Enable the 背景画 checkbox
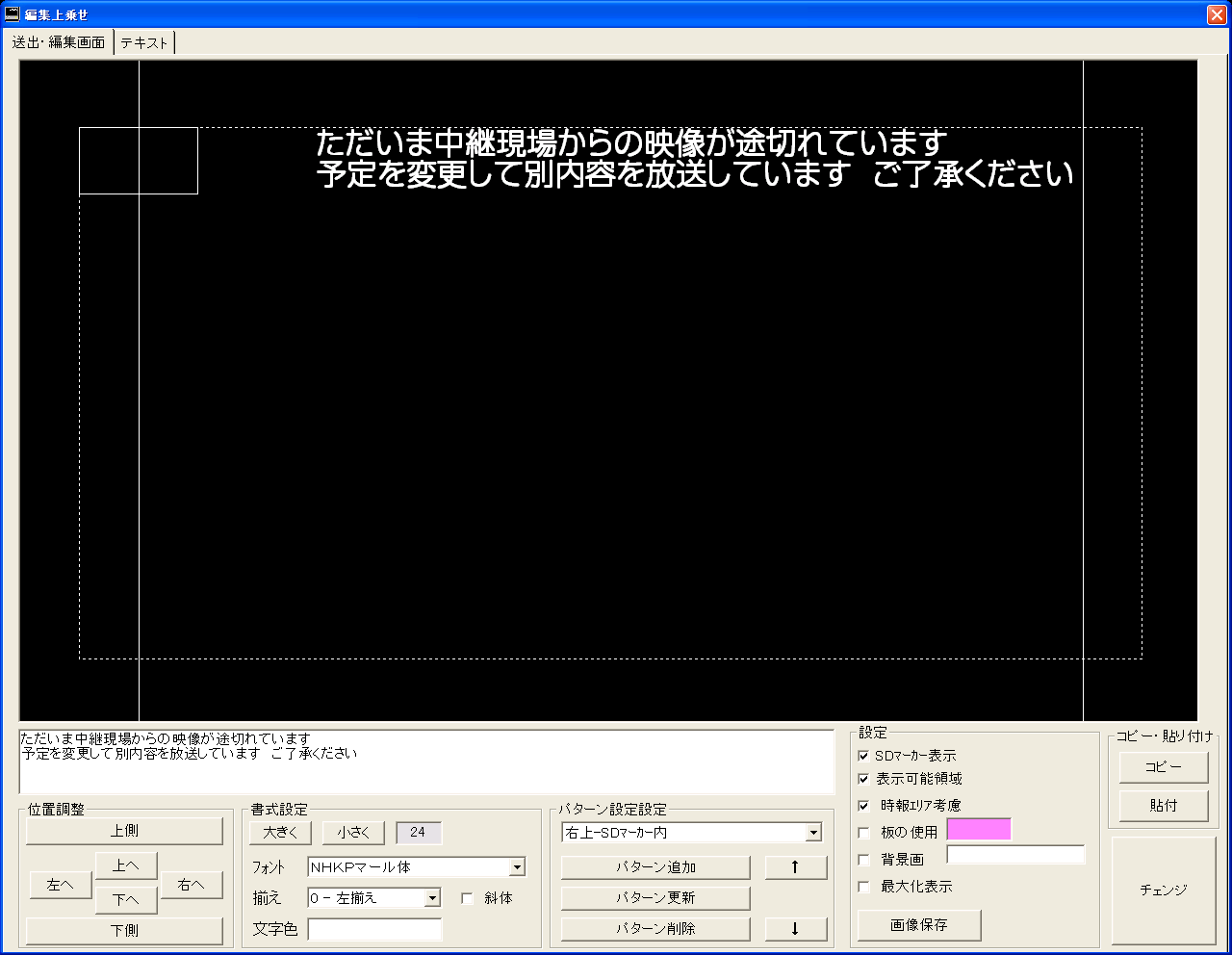This screenshot has width=1232, height=955. click(863, 860)
